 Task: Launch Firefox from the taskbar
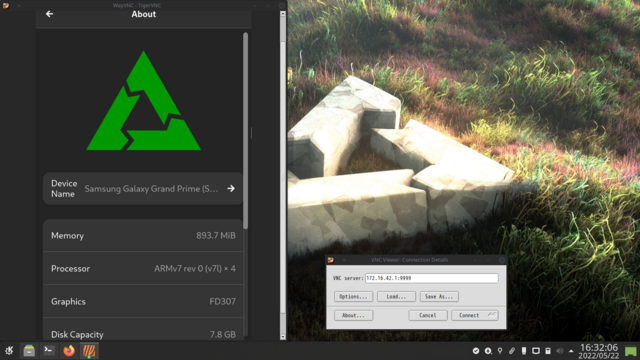coord(69,351)
